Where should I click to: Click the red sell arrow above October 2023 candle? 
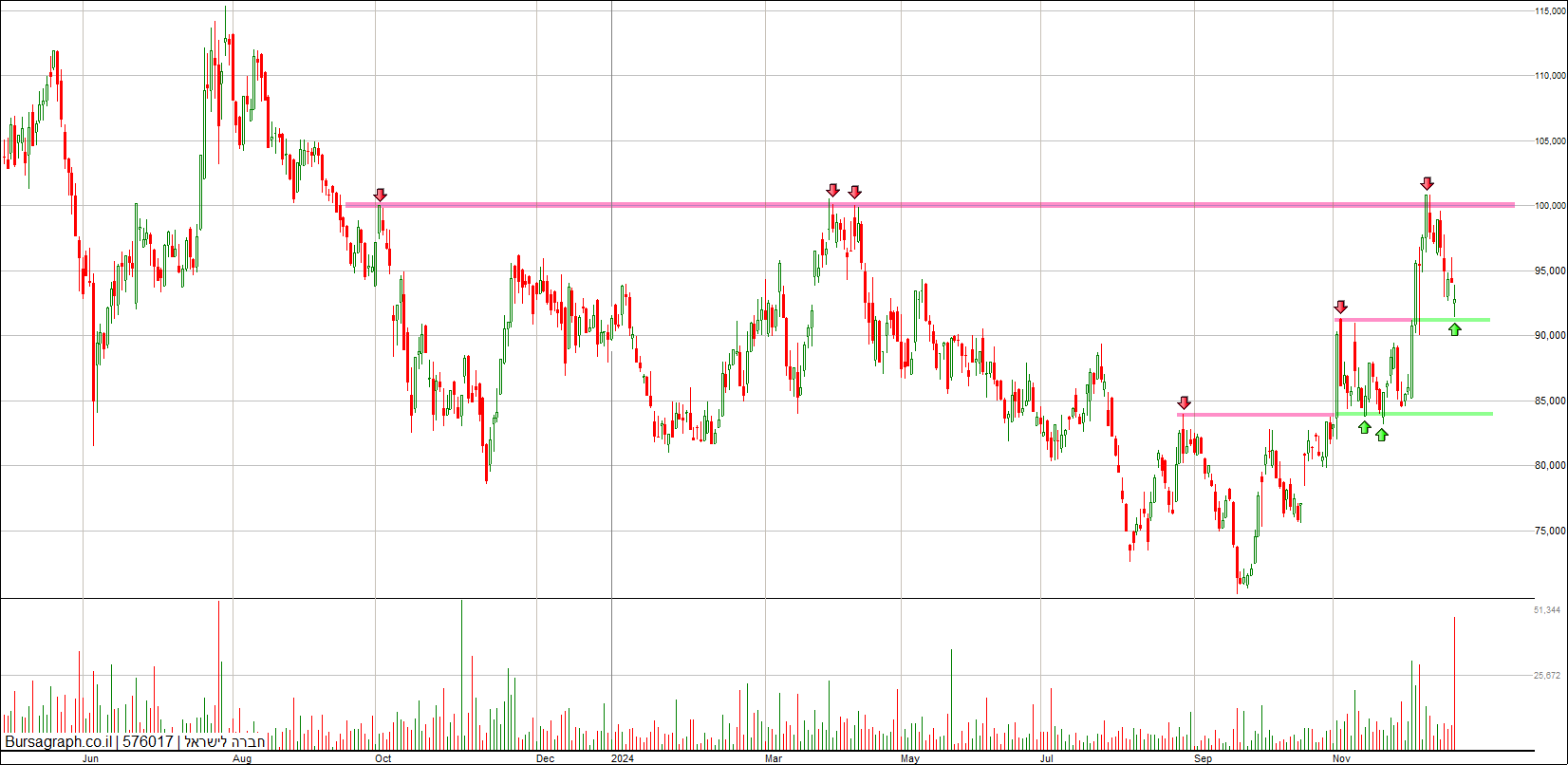[381, 195]
